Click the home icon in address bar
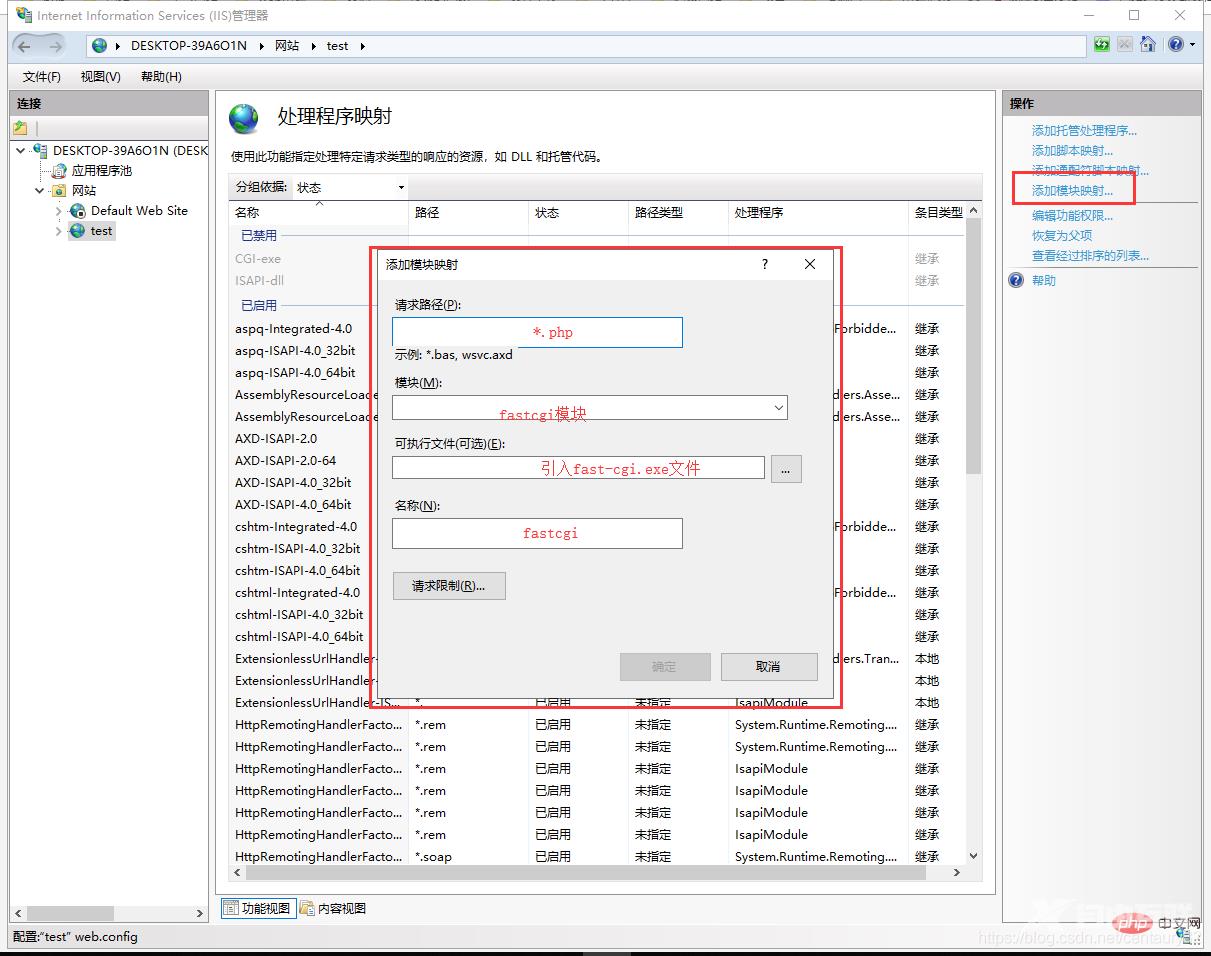Viewport: 1211px width, 956px height. click(1148, 45)
